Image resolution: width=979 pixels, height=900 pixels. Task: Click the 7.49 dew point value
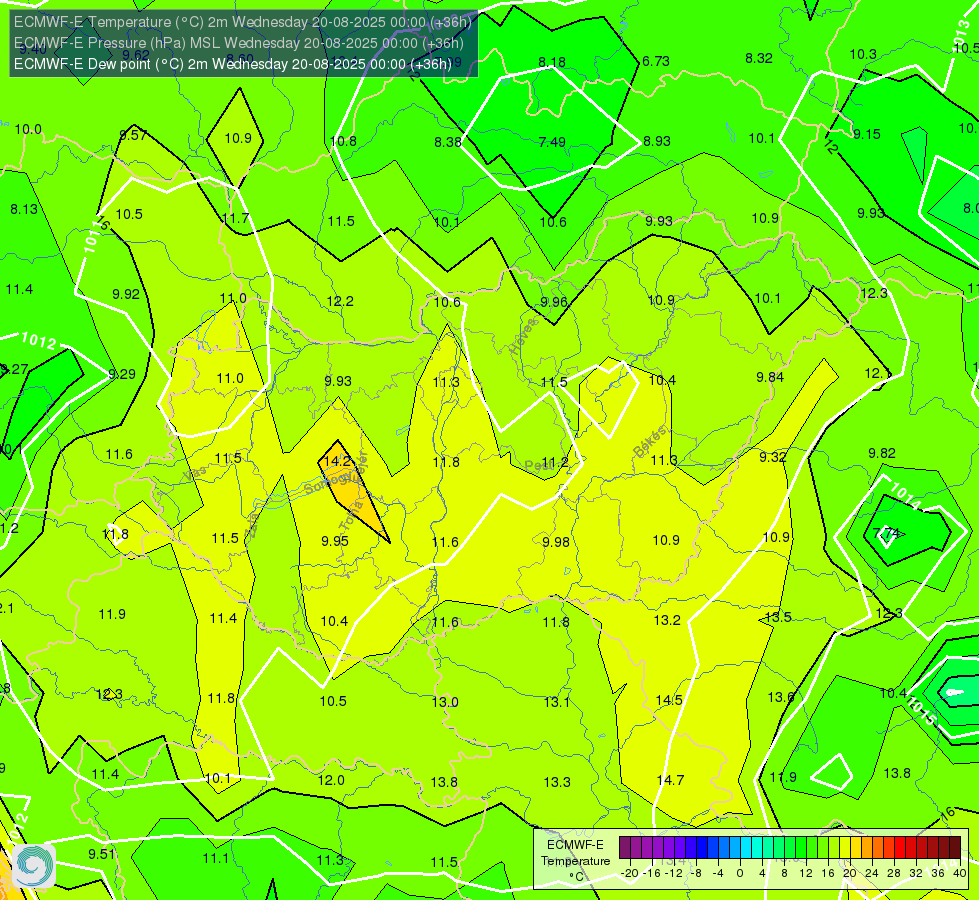(x=552, y=142)
